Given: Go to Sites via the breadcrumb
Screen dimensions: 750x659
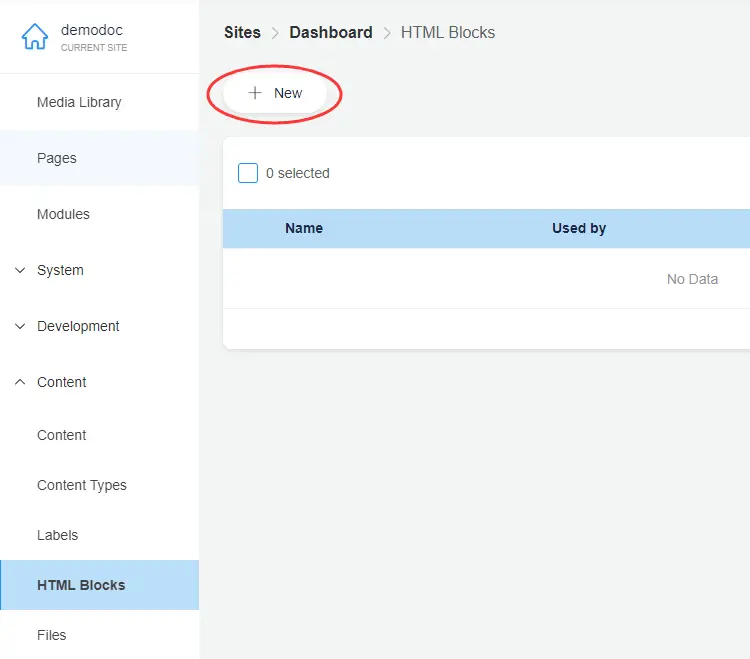Looking at the screenshot, I should pyautogui.click(x=242, y=32).
